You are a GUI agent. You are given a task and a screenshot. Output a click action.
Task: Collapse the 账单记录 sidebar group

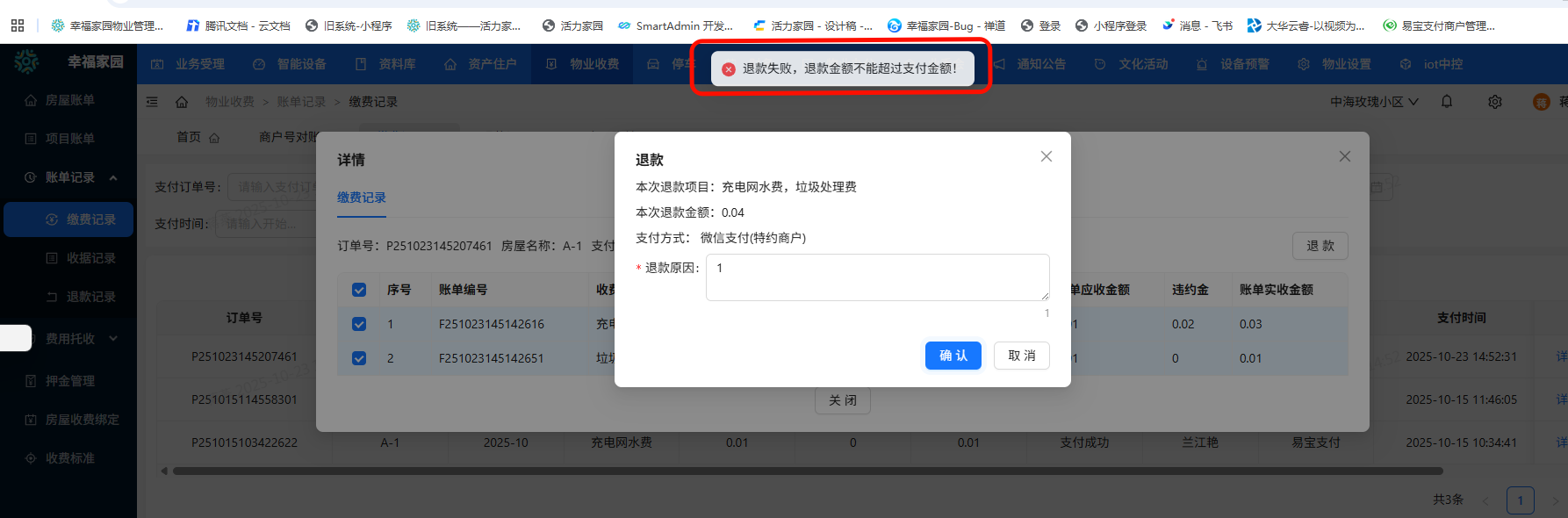point(68,177)
